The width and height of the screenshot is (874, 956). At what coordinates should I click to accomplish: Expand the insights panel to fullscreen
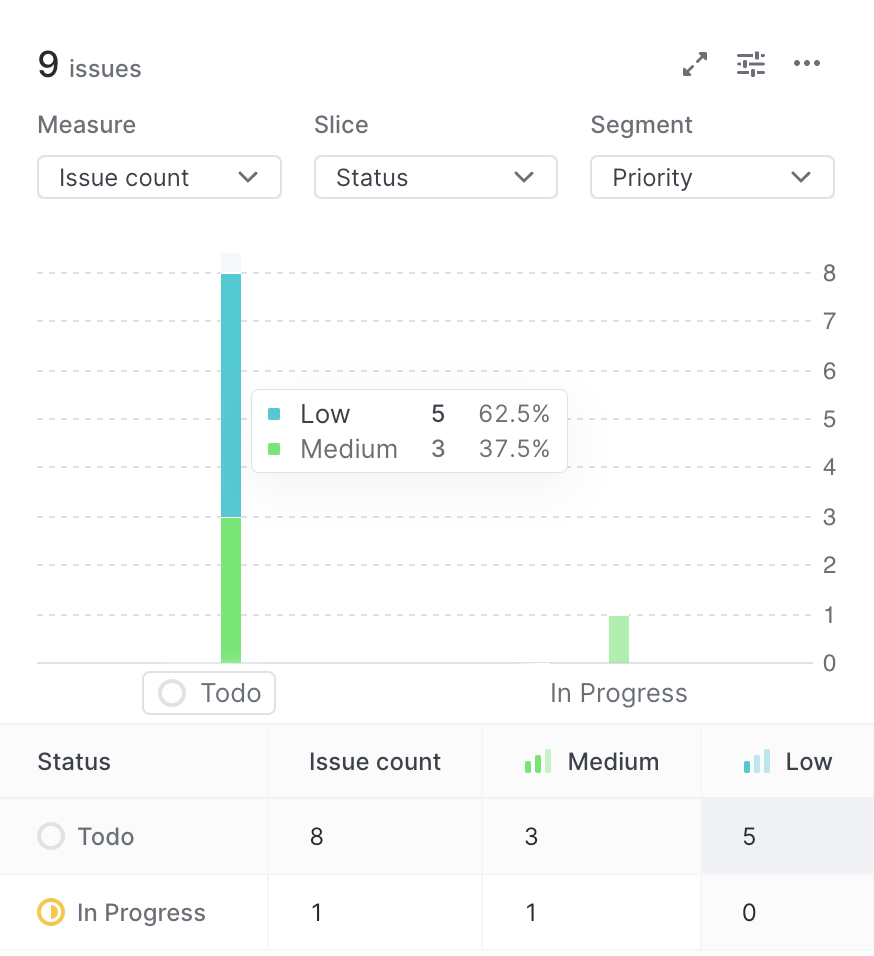click(695, 65)
